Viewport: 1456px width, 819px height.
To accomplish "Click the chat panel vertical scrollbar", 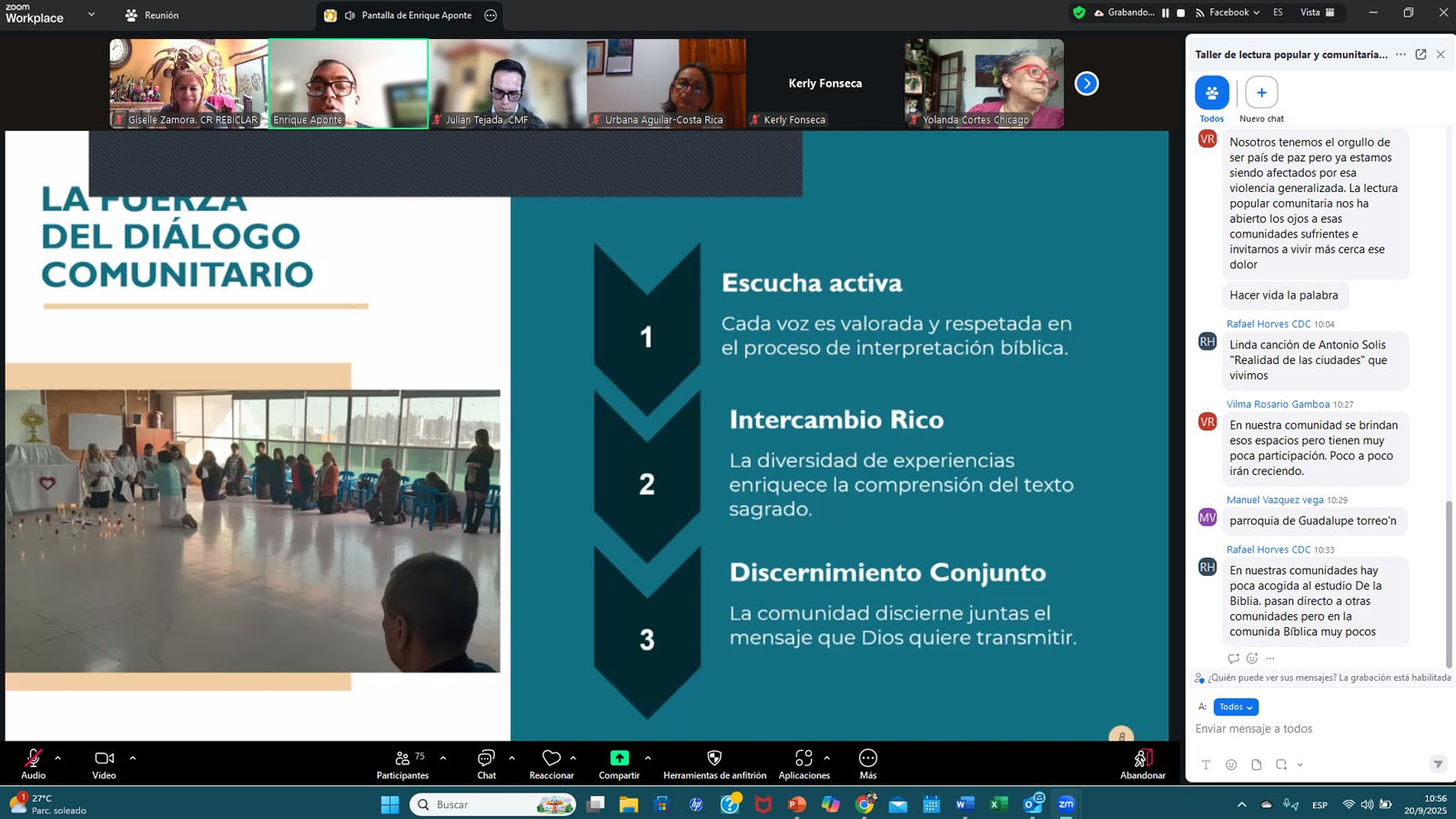I will click(1449, 582).
